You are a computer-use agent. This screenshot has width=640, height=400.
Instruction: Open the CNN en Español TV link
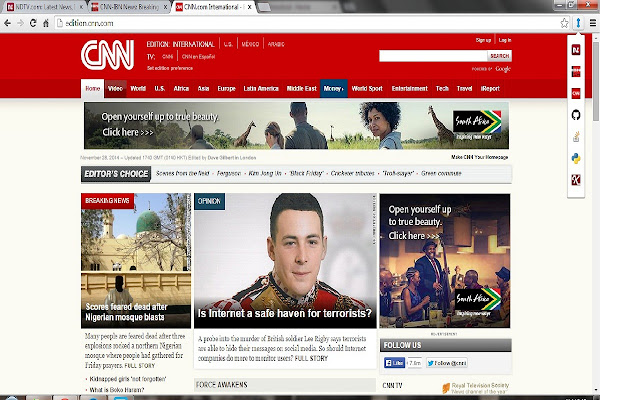pyautogui.click(x=198, y=57)
